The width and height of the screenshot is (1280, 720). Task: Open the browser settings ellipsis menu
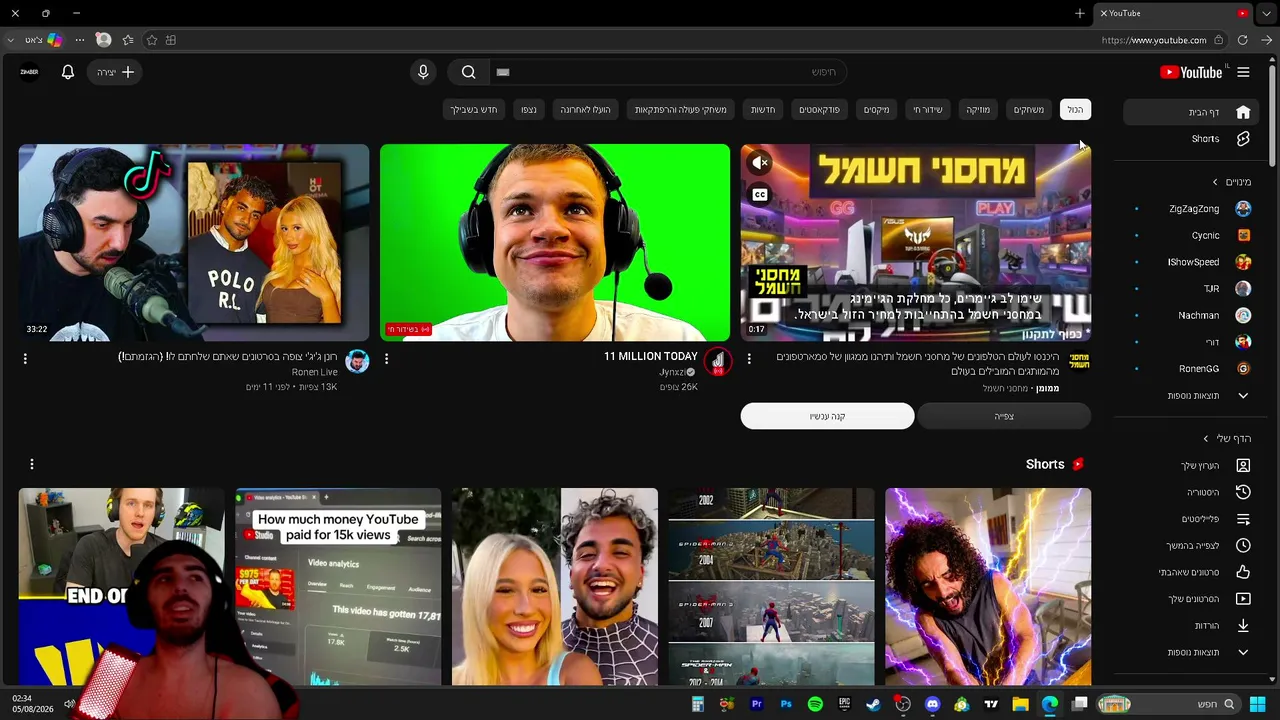[x=80, y=40]
